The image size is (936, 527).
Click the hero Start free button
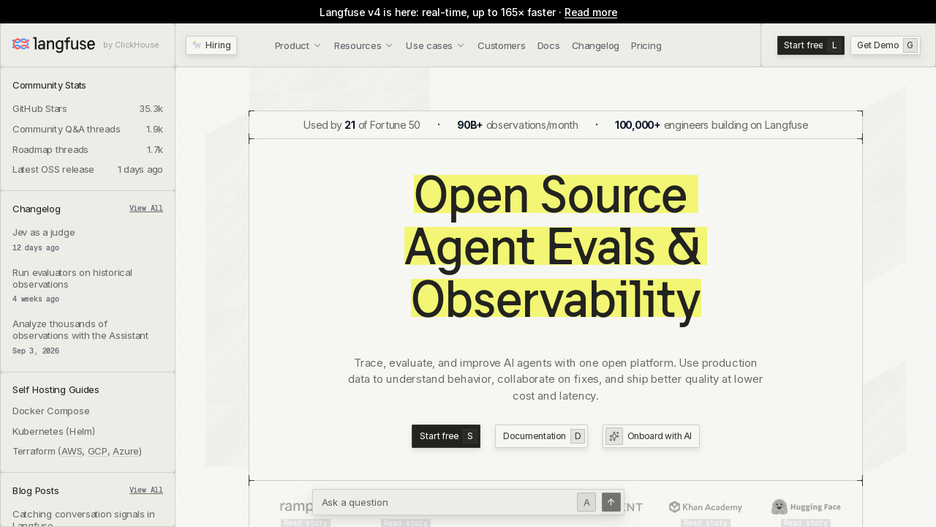[x=446, y=436]
